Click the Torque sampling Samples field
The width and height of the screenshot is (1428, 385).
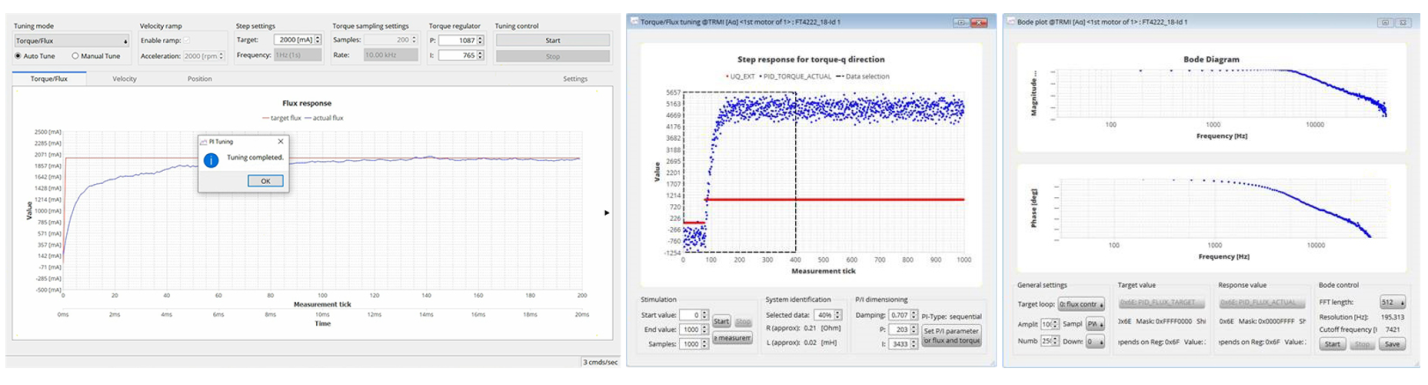coord(391,40)
